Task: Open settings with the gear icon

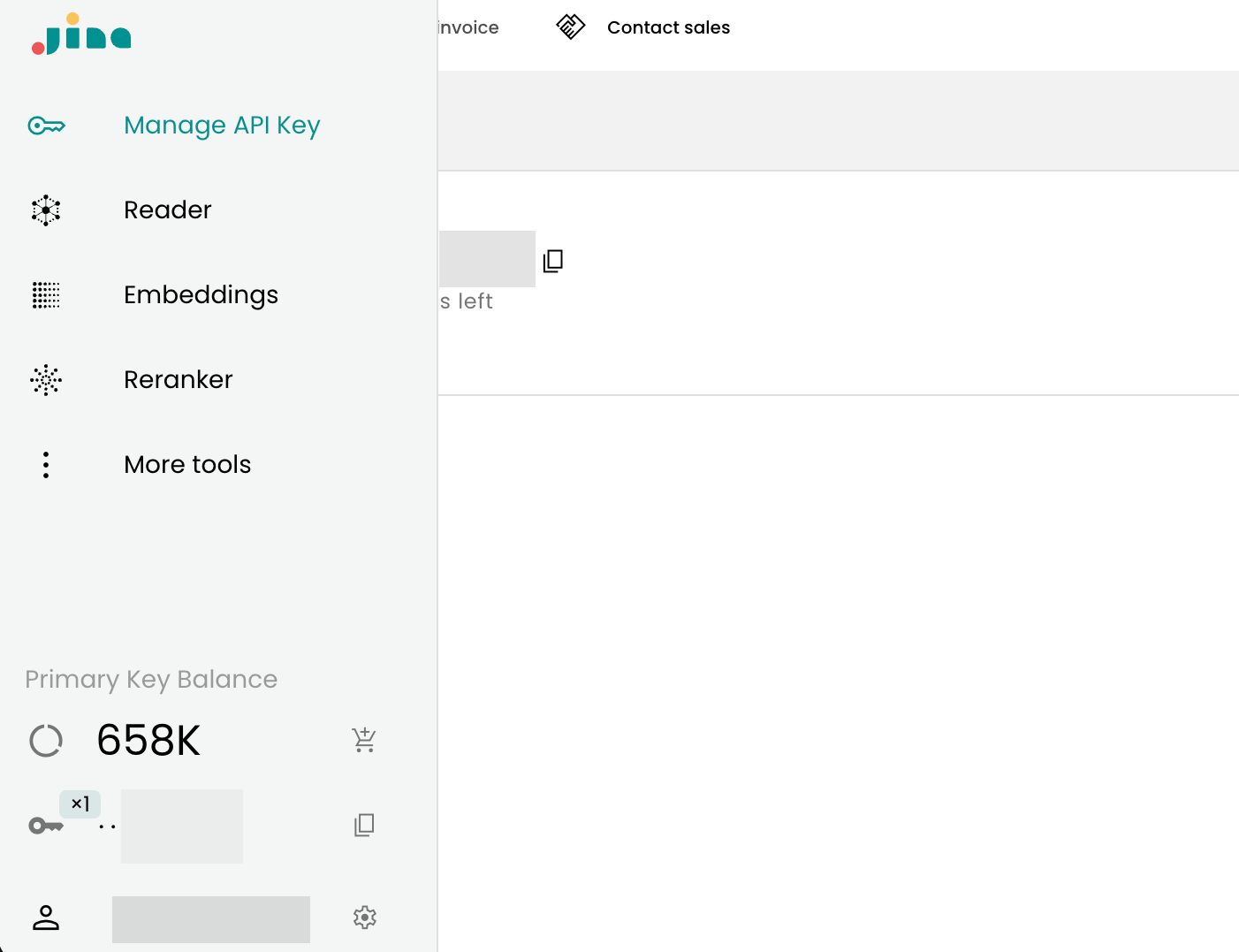Action: [365, 918]
